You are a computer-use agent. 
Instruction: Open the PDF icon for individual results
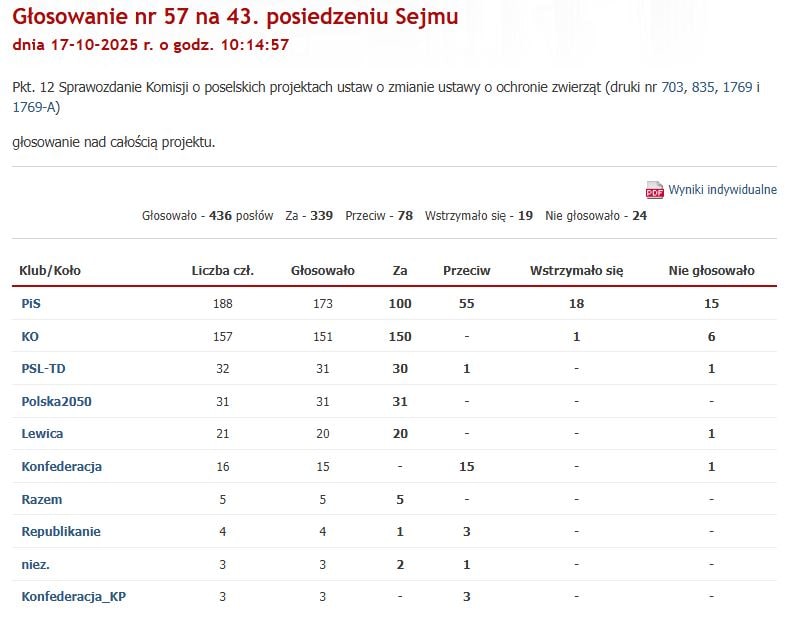tap(654, 190)
